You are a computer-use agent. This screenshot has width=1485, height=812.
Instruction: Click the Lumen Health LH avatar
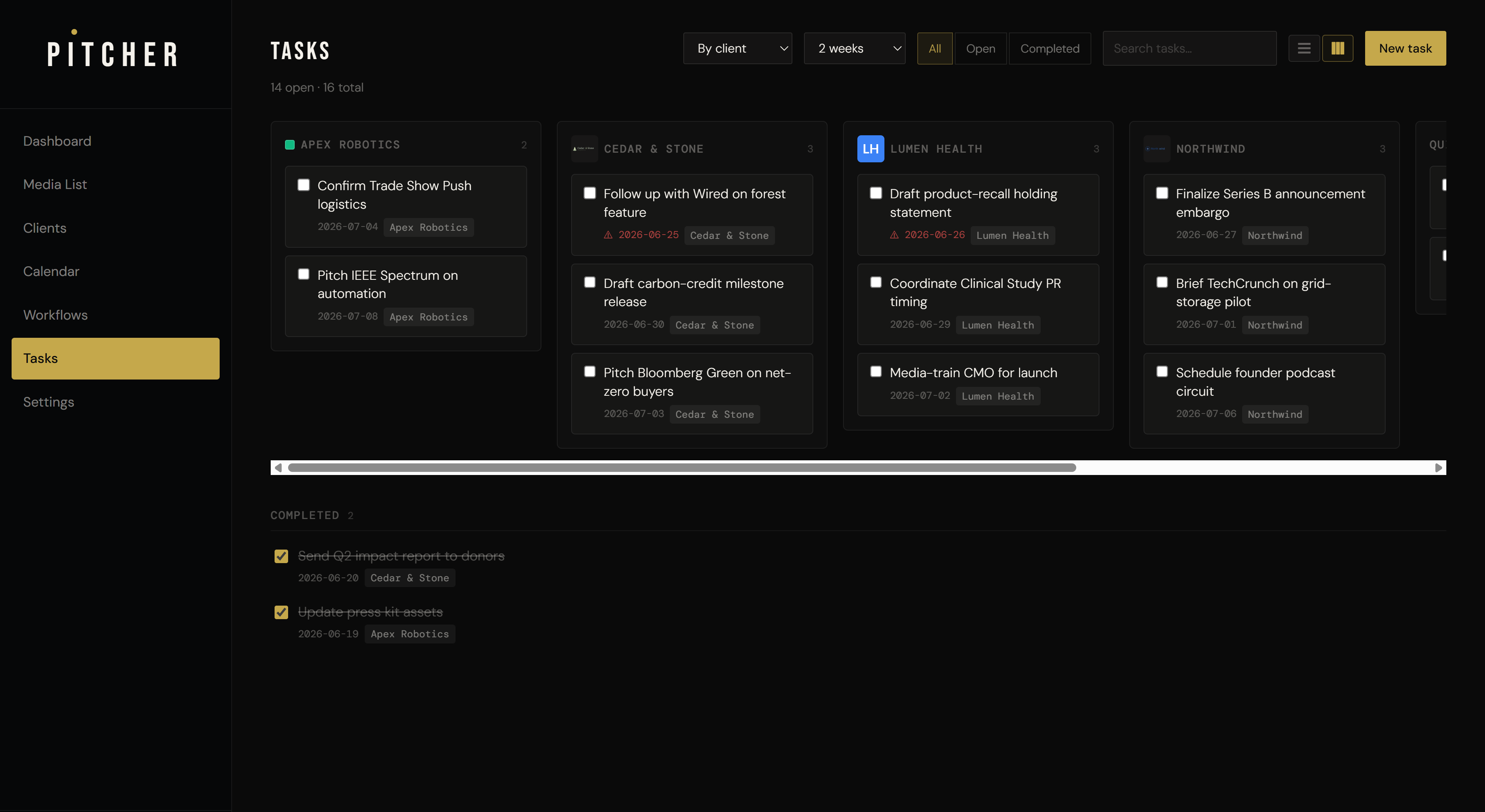pyautogui.click(x=871, y=149)
